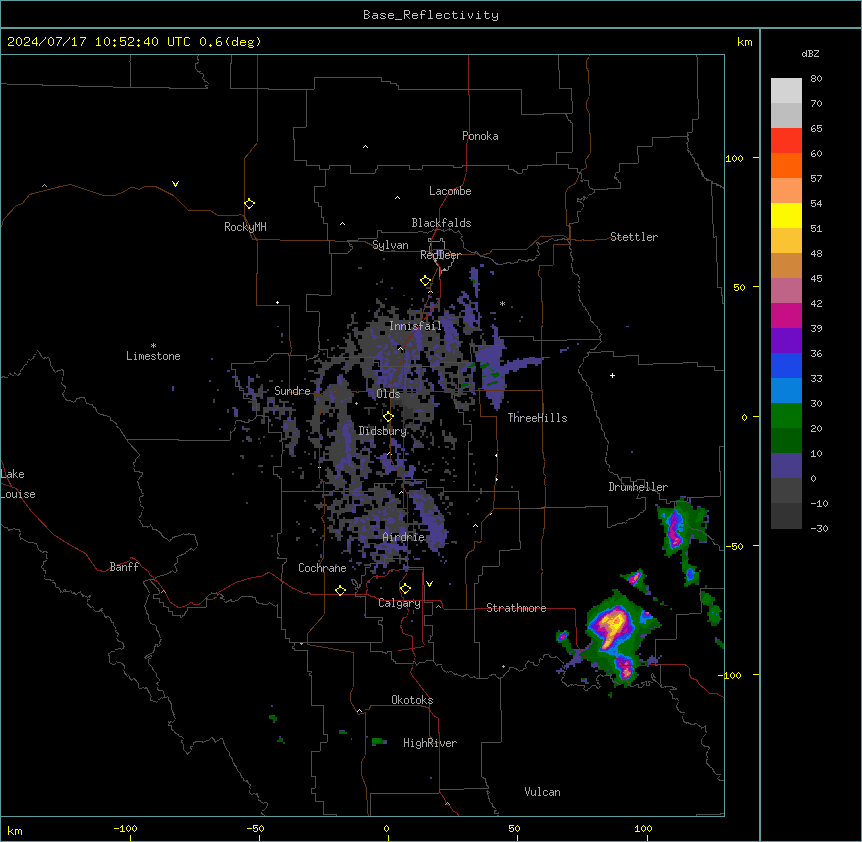Select the storm cell just below Drumheller

pos(676,529)
